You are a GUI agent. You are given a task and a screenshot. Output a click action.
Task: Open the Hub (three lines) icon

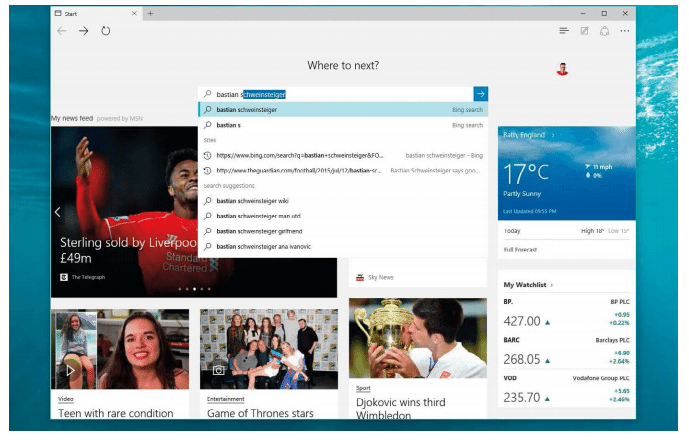564,31
